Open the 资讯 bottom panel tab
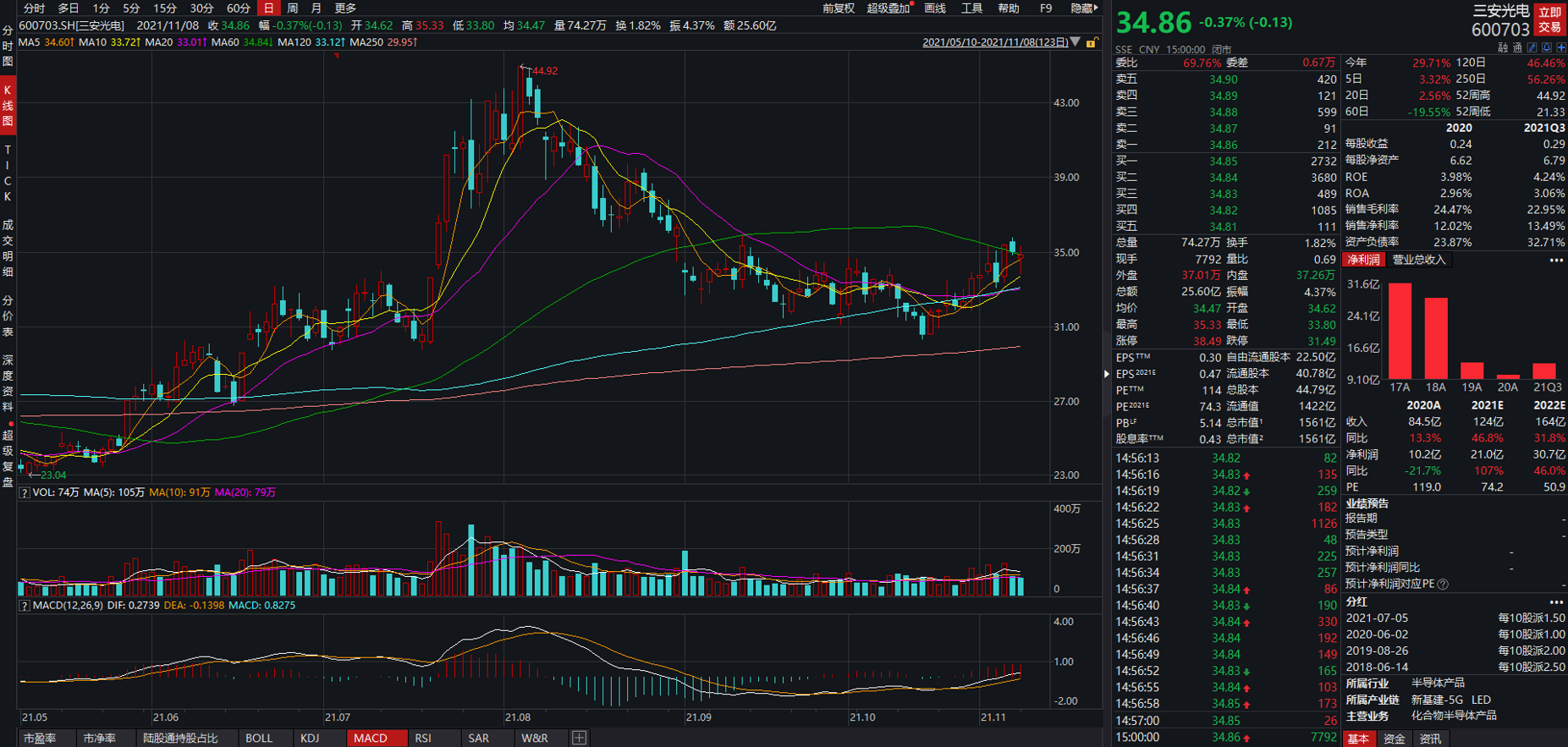Screen dimensions: 1568x747 coord(1430,739)
